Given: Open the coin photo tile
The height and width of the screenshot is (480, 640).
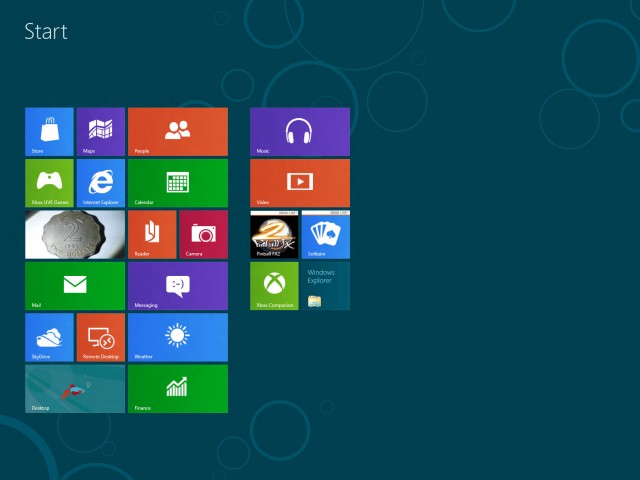Looking at the screenshot, I should [x=75, y=235].
